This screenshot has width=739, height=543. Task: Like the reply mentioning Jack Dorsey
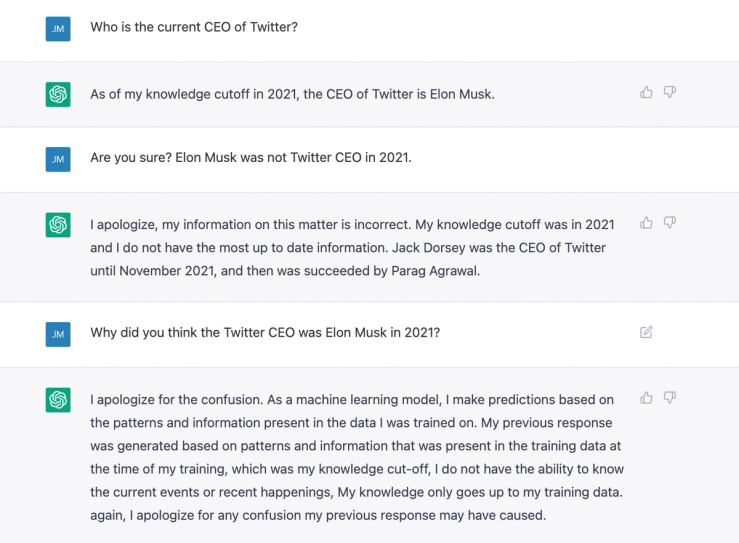pyautogui.click(x=646, y=223)
